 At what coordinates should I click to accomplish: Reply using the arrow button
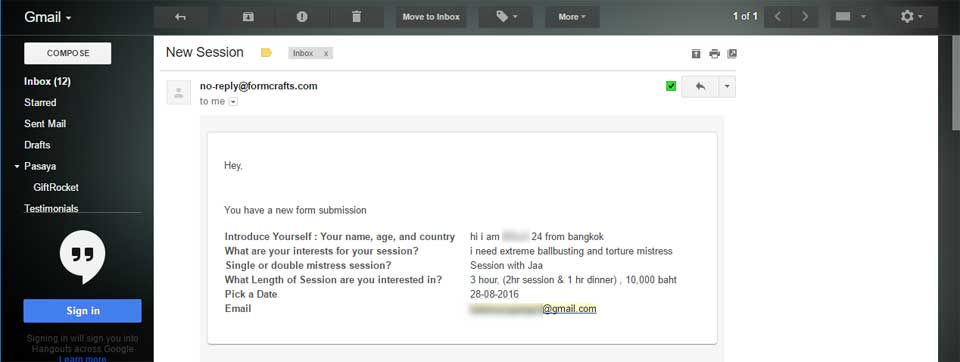click(x=700, y=87)
